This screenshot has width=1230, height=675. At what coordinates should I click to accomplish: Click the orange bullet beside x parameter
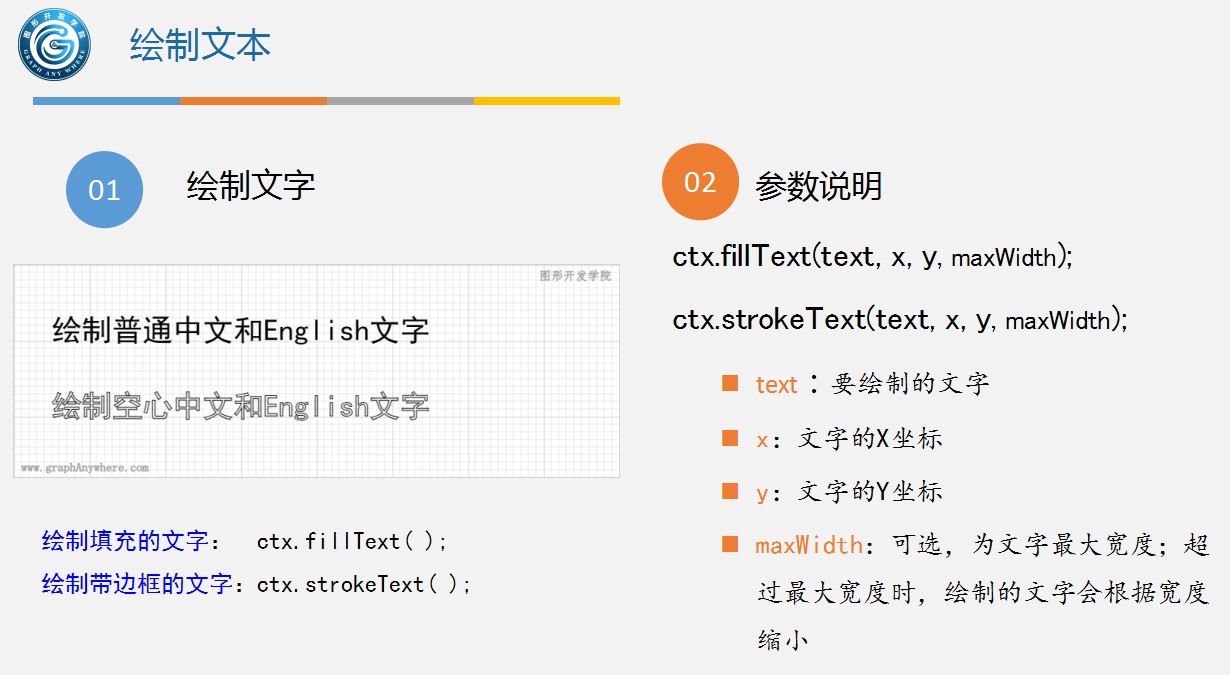coord(730,437)
